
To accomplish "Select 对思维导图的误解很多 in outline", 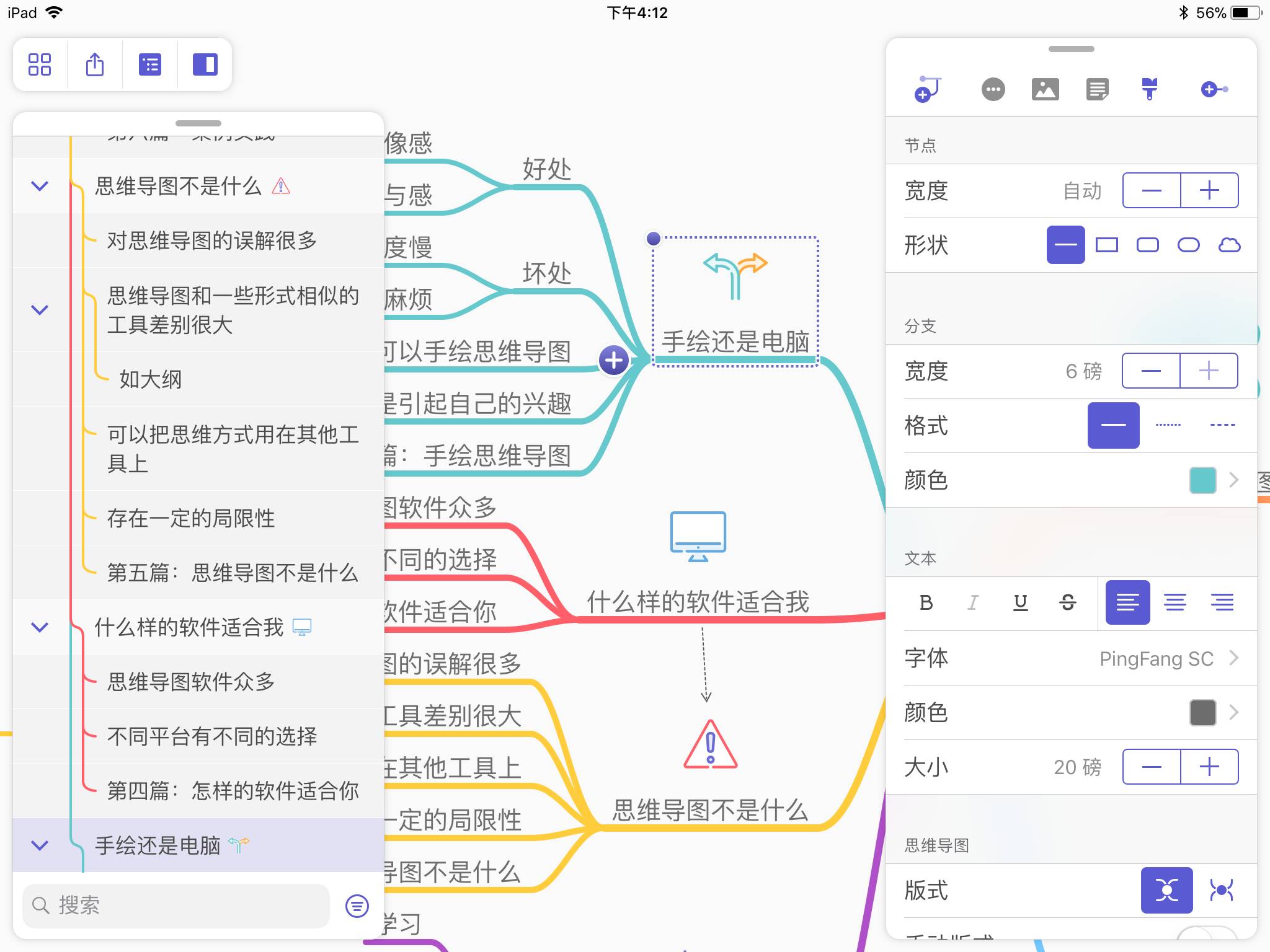I will click(211, 240).
